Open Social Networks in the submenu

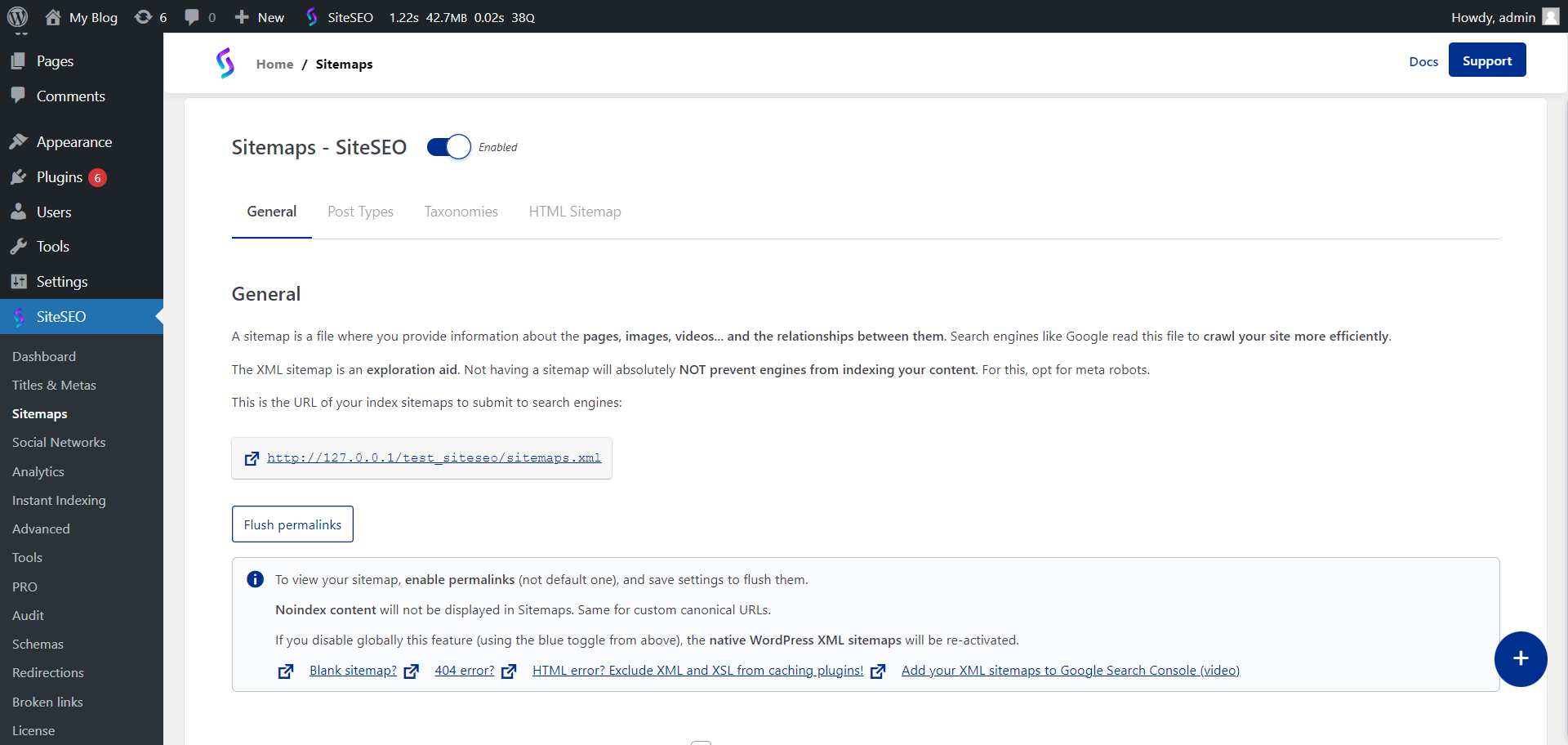pyautogui.click(x=59, y=442)
